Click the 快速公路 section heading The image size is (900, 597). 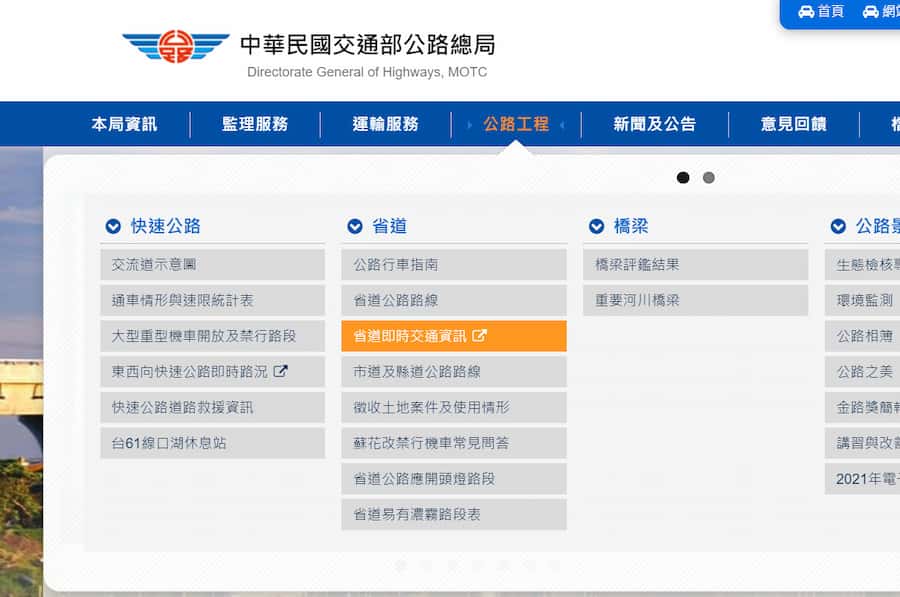[x=165, y=226]
